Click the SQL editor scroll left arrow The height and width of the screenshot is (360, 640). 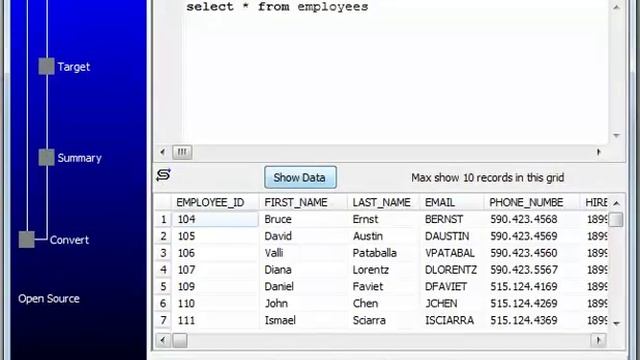tap(163, 152)
